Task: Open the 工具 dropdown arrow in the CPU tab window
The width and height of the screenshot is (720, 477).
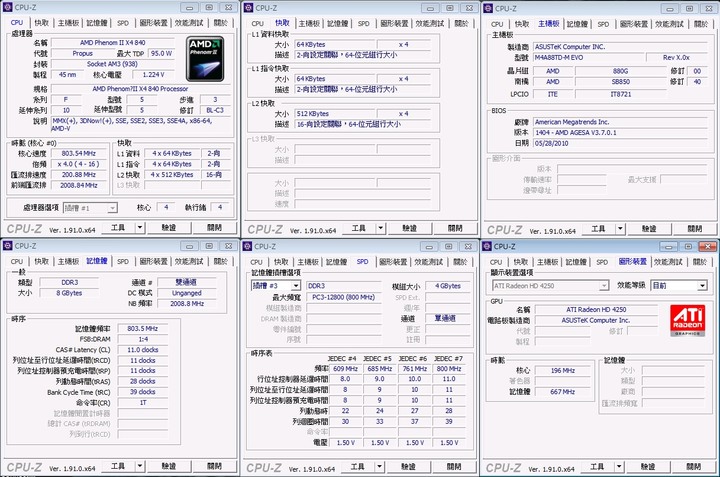Action: point(140,227)
